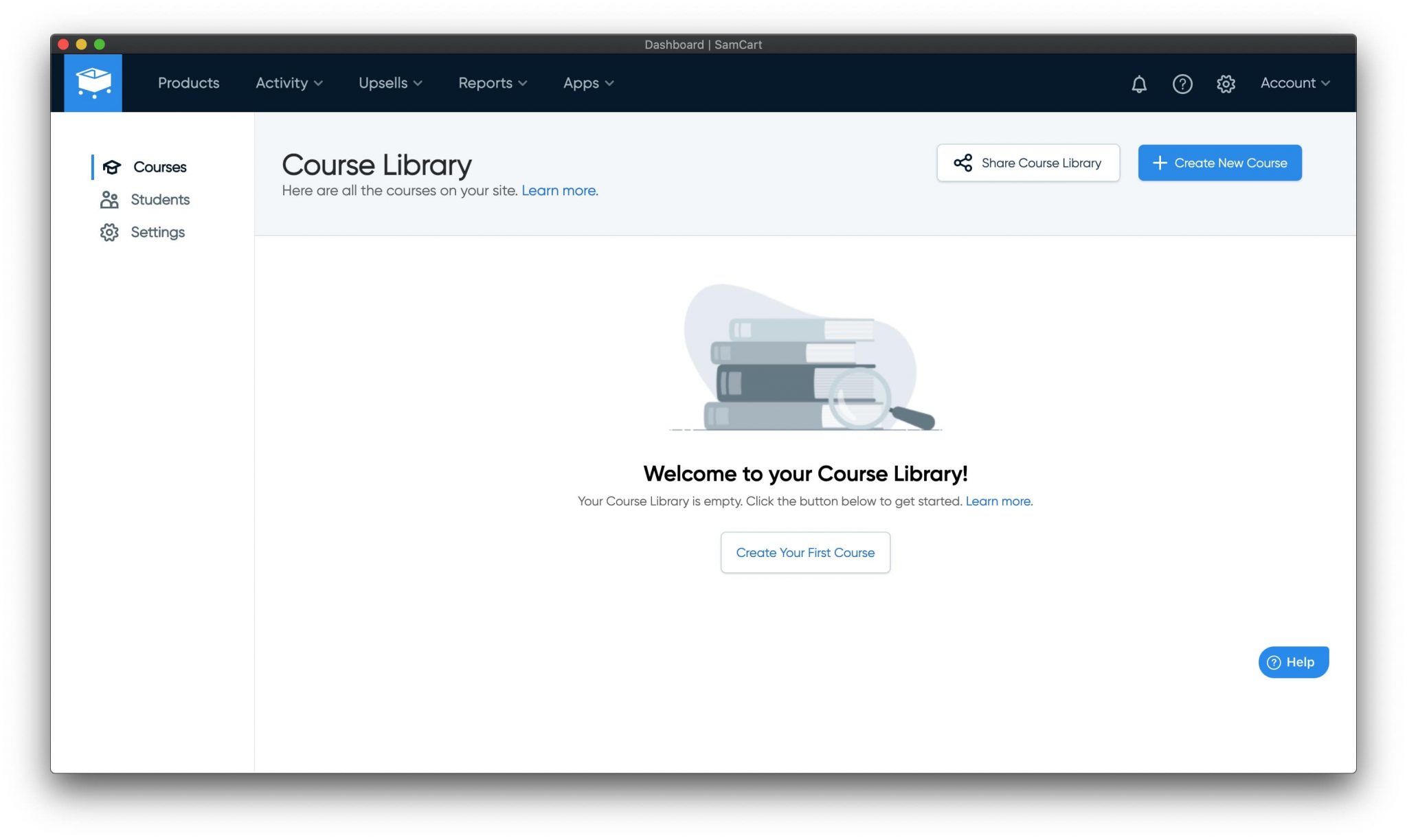Expand the Upsells dropdown
The image size is (1407, 840).
pyautogui.click(x=390, y=83)
